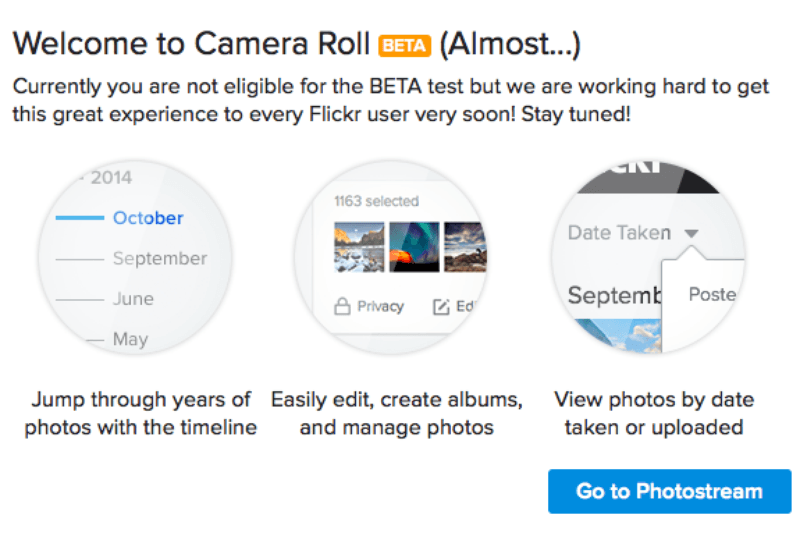Click the Welcome to Camera Roll heading
Image resolution: width=800 pixels, height=536 pixels.
[x=190, y=45]
